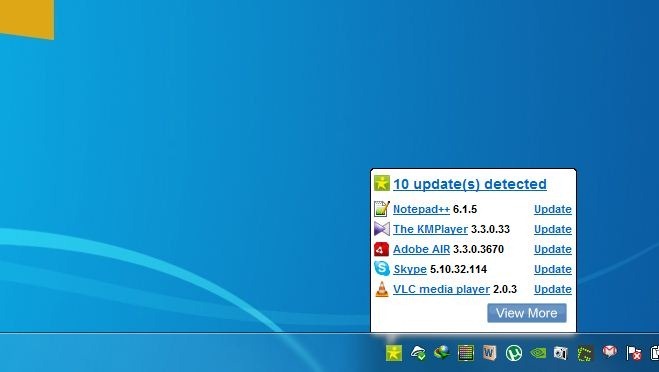Open the cloud sync tray icon with green check
This screenshot has height=372, width=659.
418,353
